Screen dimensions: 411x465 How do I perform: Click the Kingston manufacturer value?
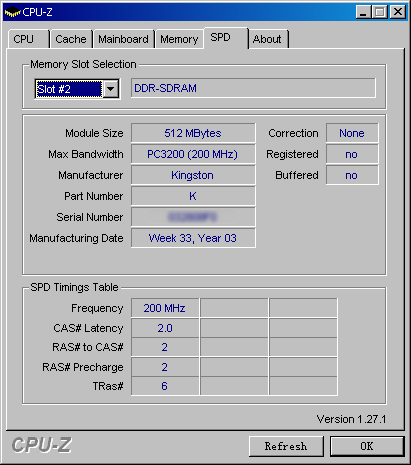193,175
